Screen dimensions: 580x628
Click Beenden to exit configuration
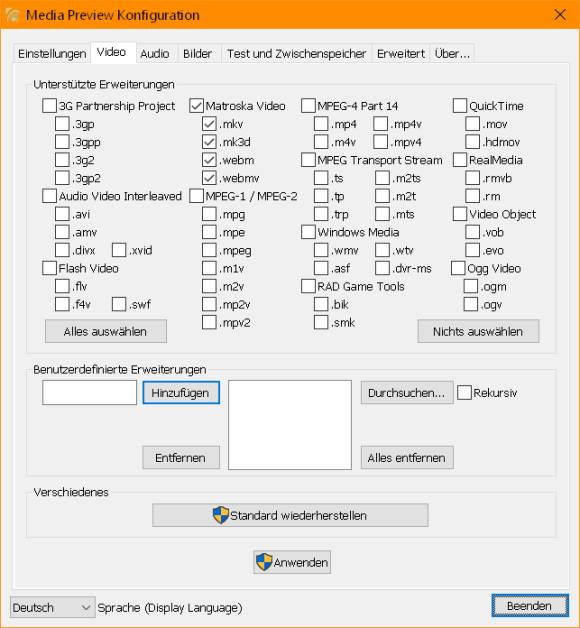(x=530, y=606)
